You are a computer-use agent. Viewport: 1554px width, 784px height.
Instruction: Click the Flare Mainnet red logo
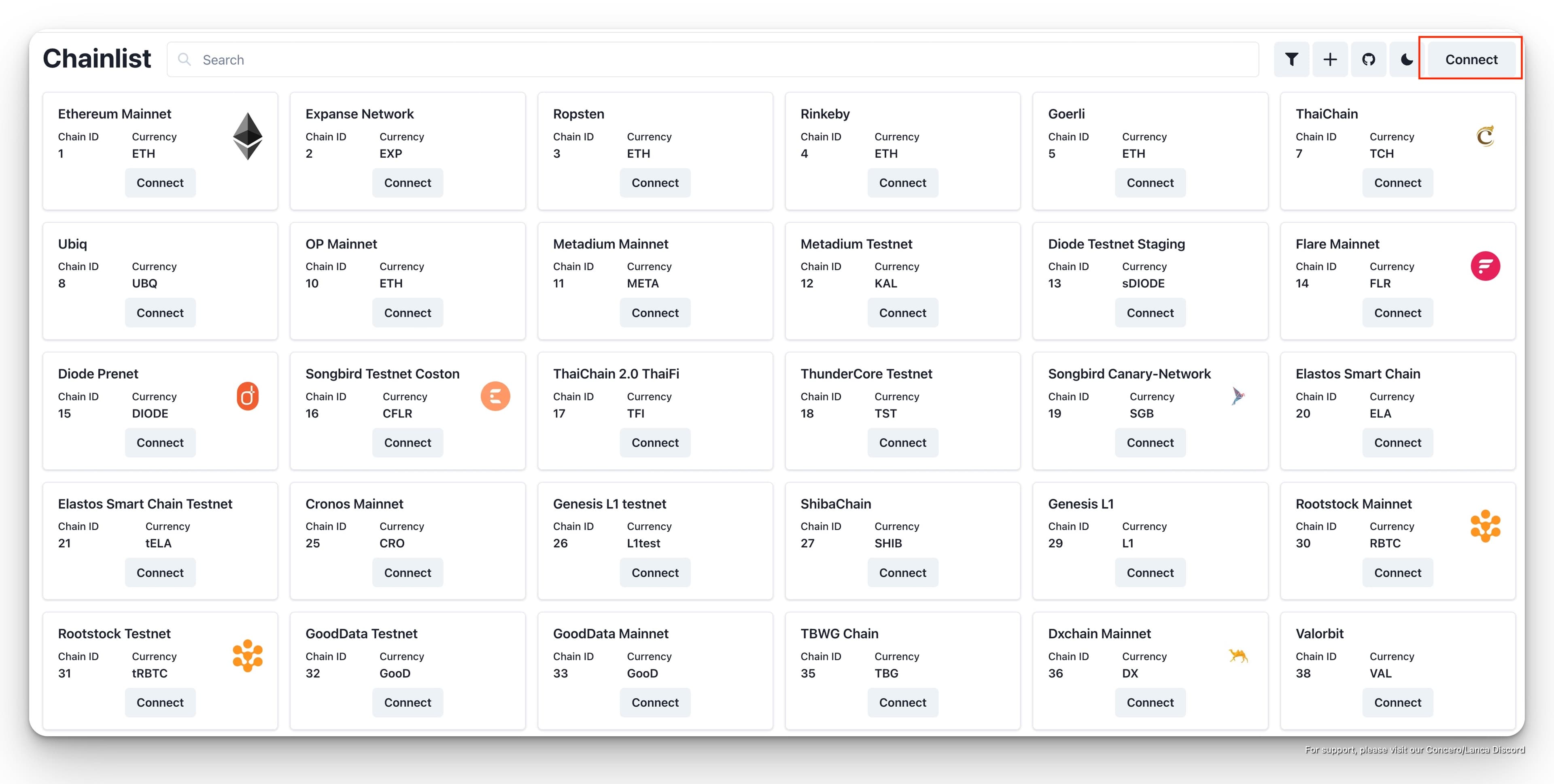[1485, 266]
